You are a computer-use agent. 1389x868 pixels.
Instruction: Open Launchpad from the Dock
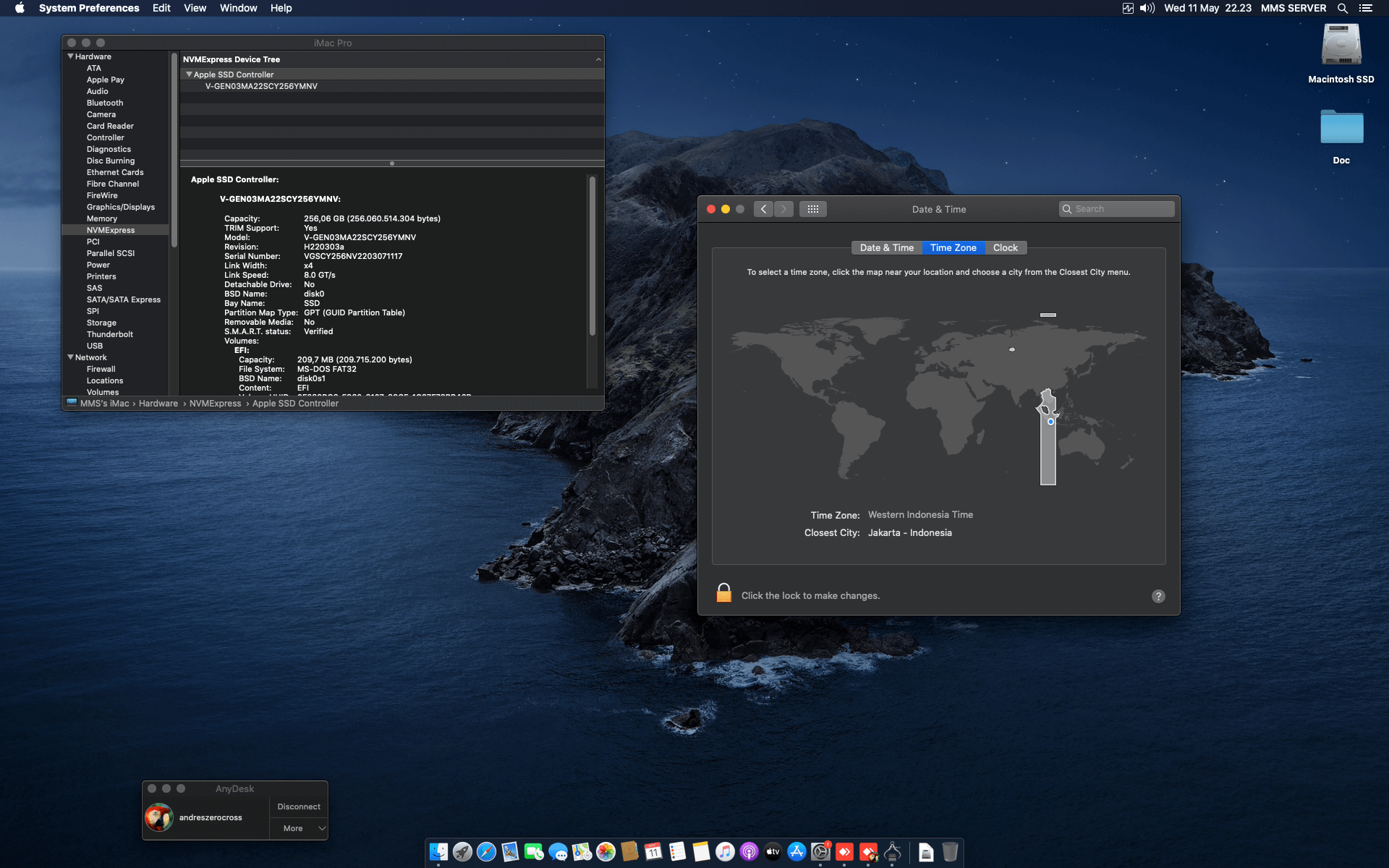(x=462, y=852)
